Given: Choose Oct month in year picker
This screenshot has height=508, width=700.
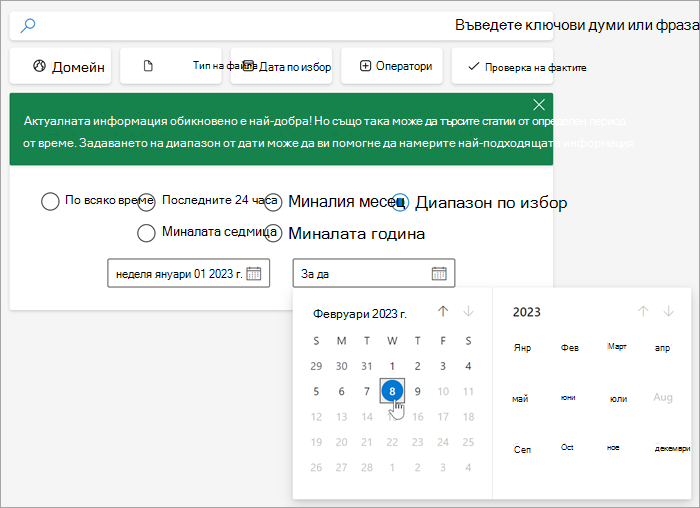Looking at the screenshot, I should tap(567, 447).
